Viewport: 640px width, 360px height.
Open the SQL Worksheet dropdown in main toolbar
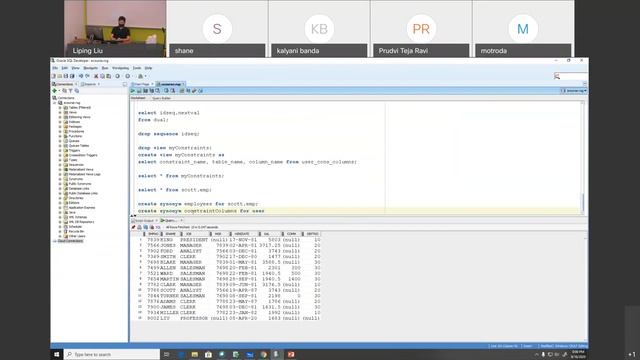[145, 76]
